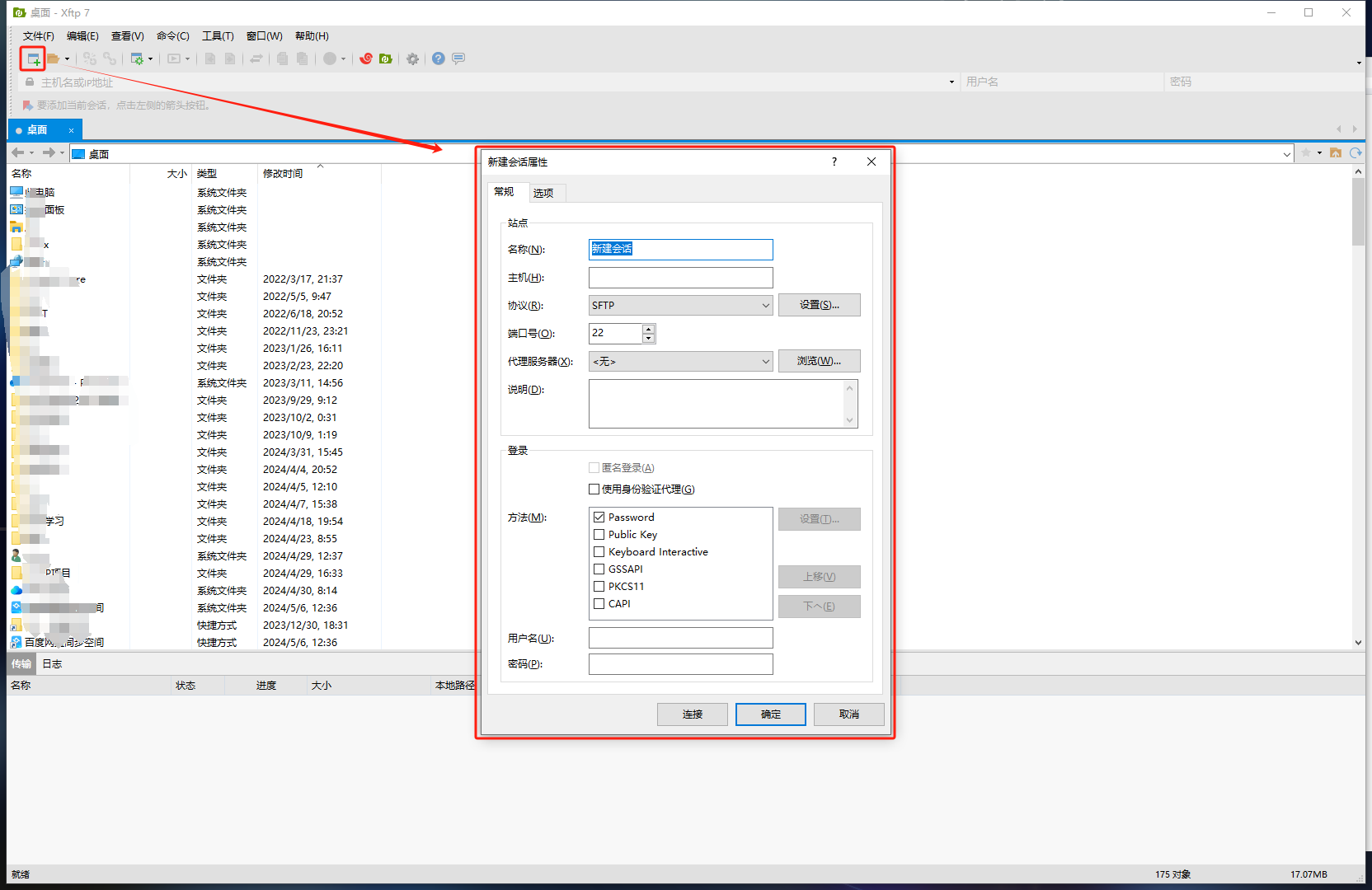Click the home folder icon at path bar

point(1336,153)
